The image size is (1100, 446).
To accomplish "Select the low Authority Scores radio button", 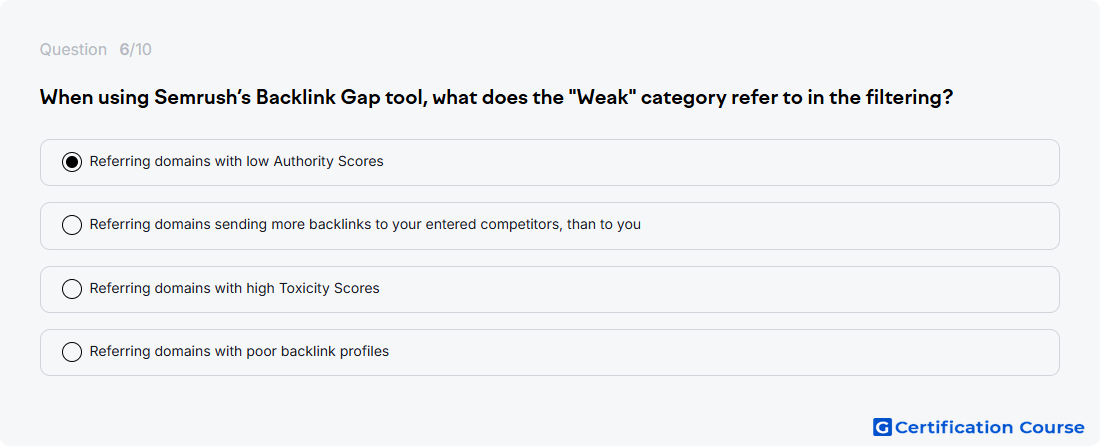I will pyautogui.click(x=72, y=162).
